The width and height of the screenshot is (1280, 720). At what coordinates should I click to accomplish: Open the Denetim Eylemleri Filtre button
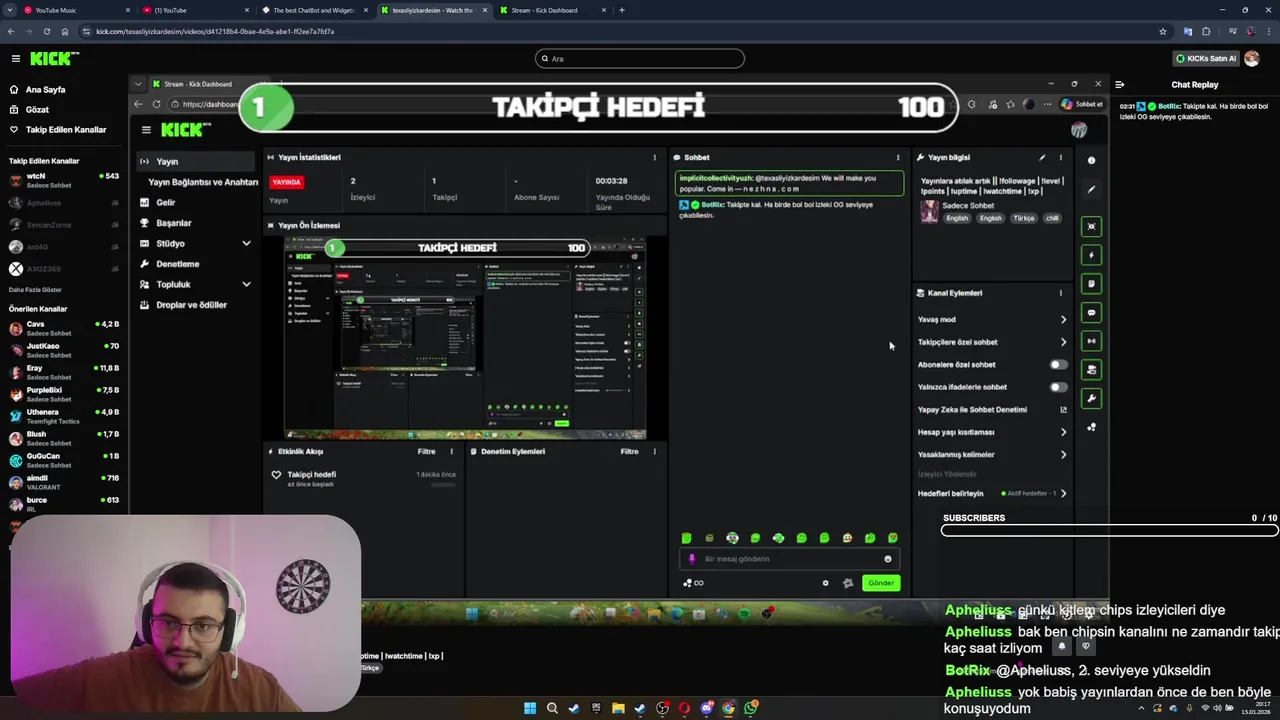629,452
